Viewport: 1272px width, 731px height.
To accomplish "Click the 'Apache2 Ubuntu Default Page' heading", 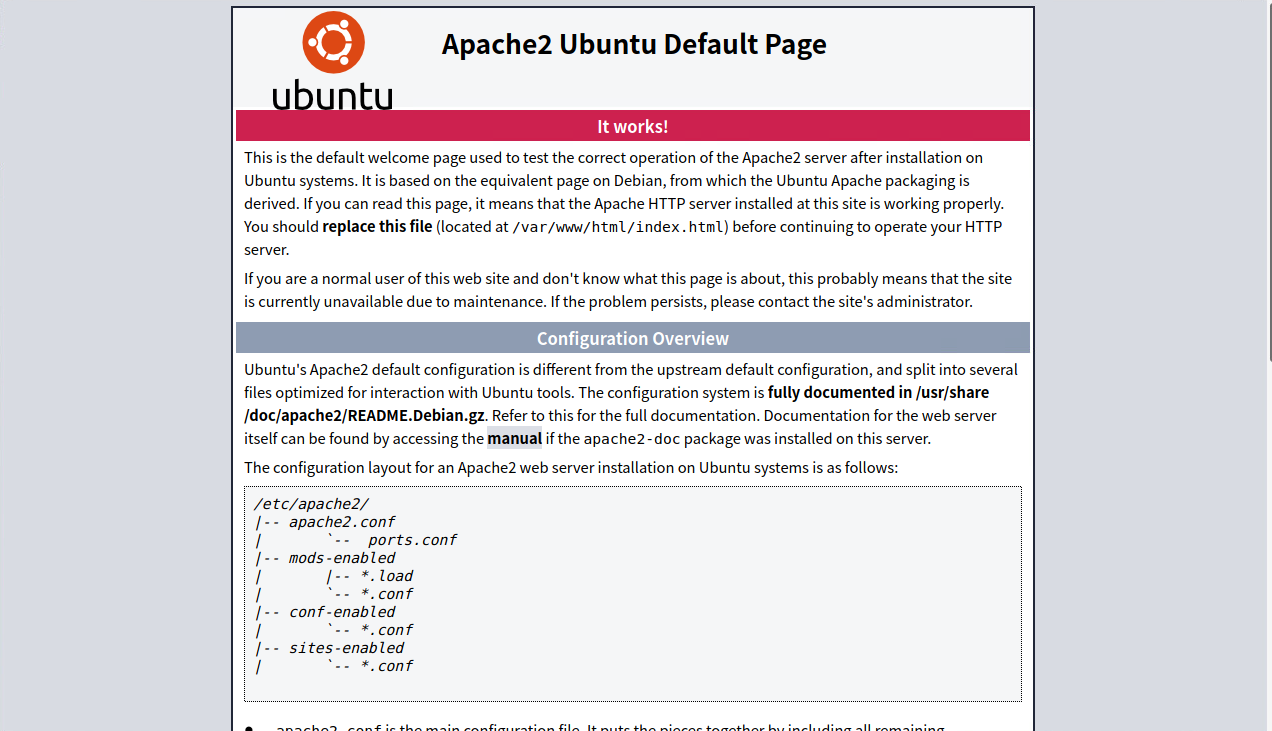I will tap(634, 45).
